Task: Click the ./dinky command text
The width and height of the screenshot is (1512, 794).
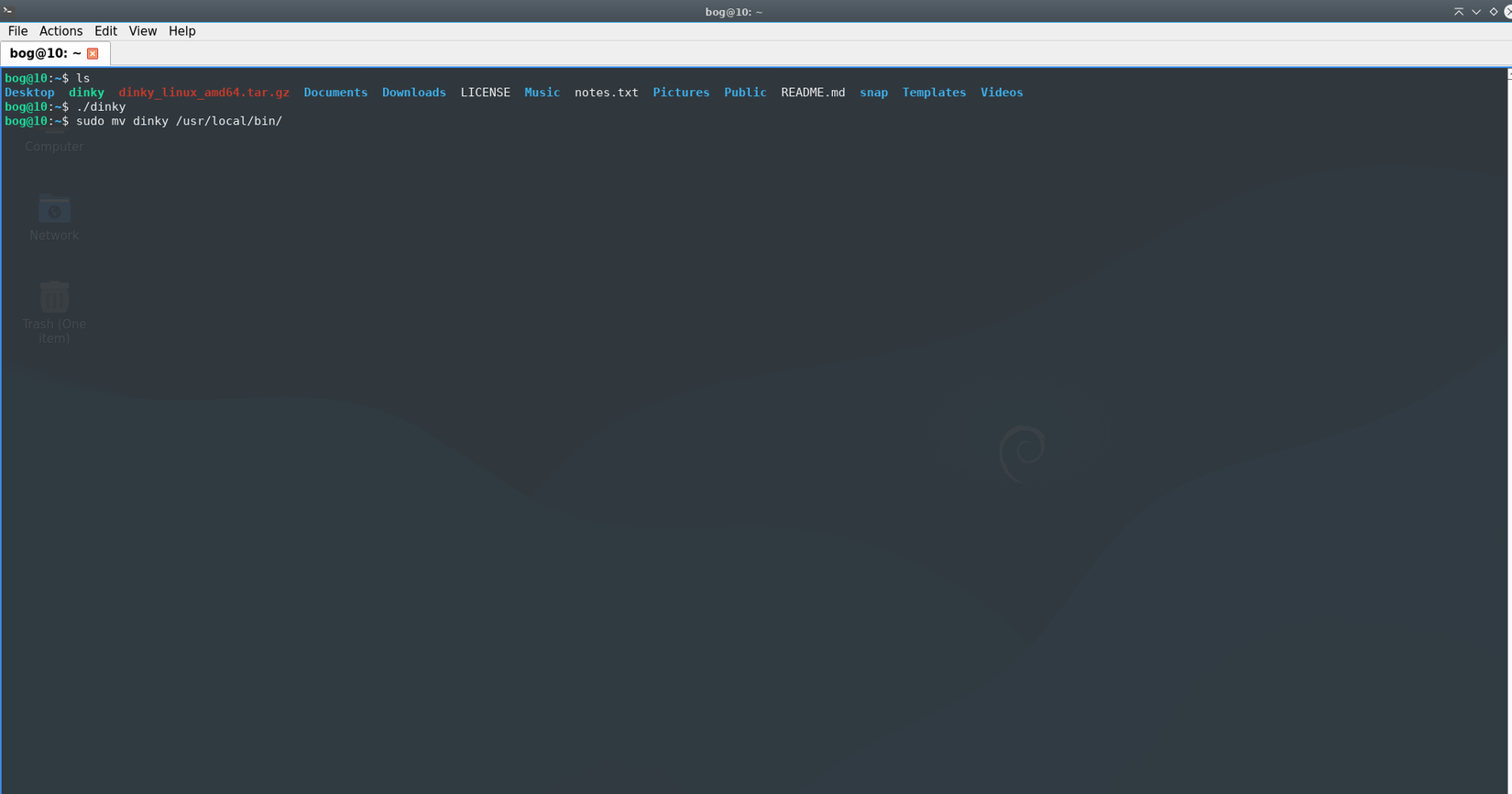Action: point(101,107)
